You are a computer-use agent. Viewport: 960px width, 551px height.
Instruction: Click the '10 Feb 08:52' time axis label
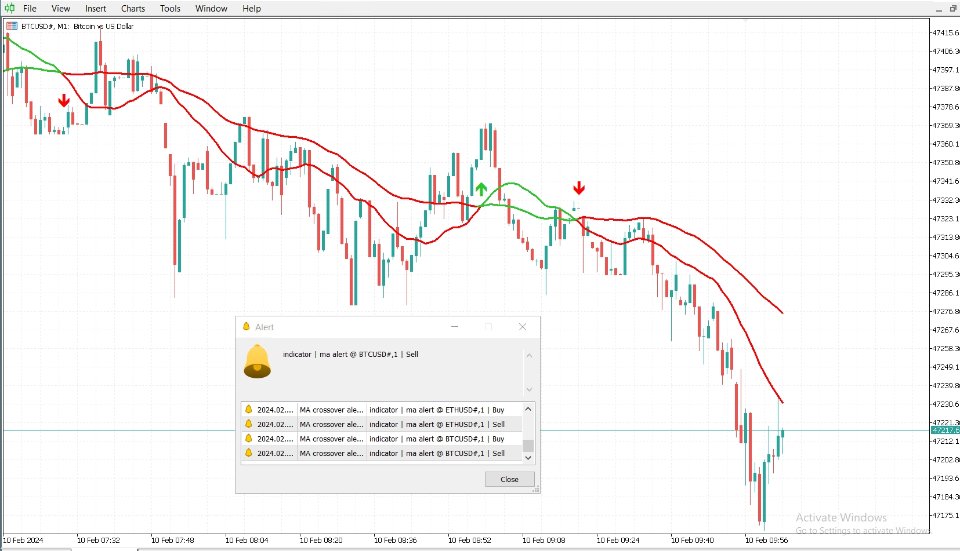tap(470, 540)
